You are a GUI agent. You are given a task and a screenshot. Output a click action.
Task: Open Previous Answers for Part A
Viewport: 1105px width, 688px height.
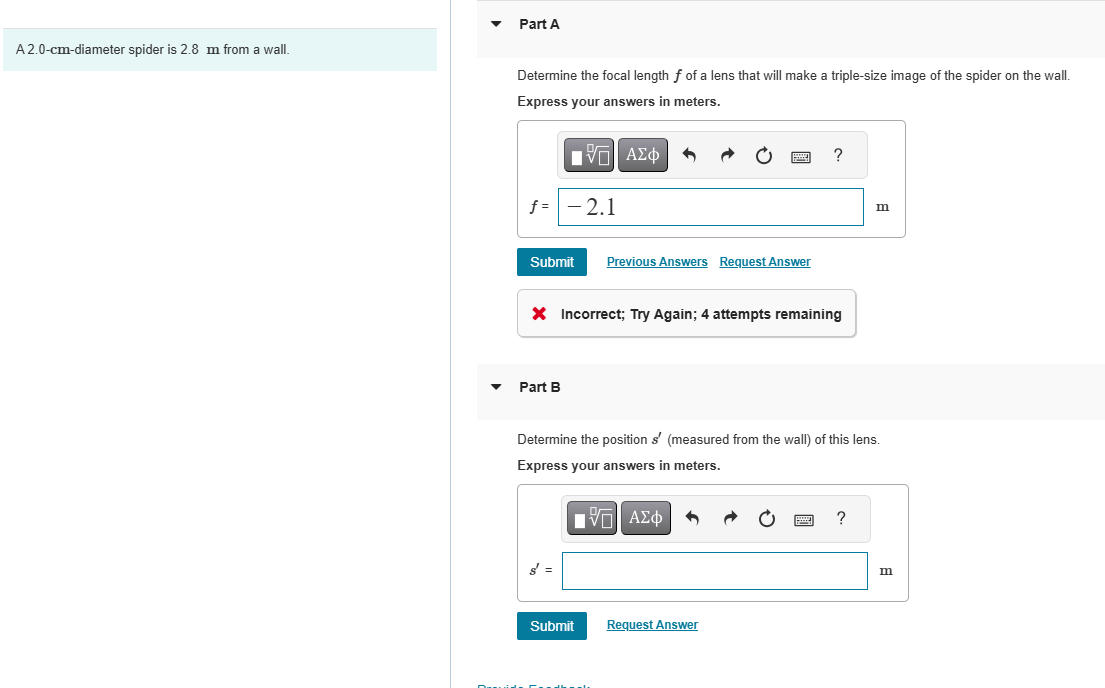pos(656,261)
